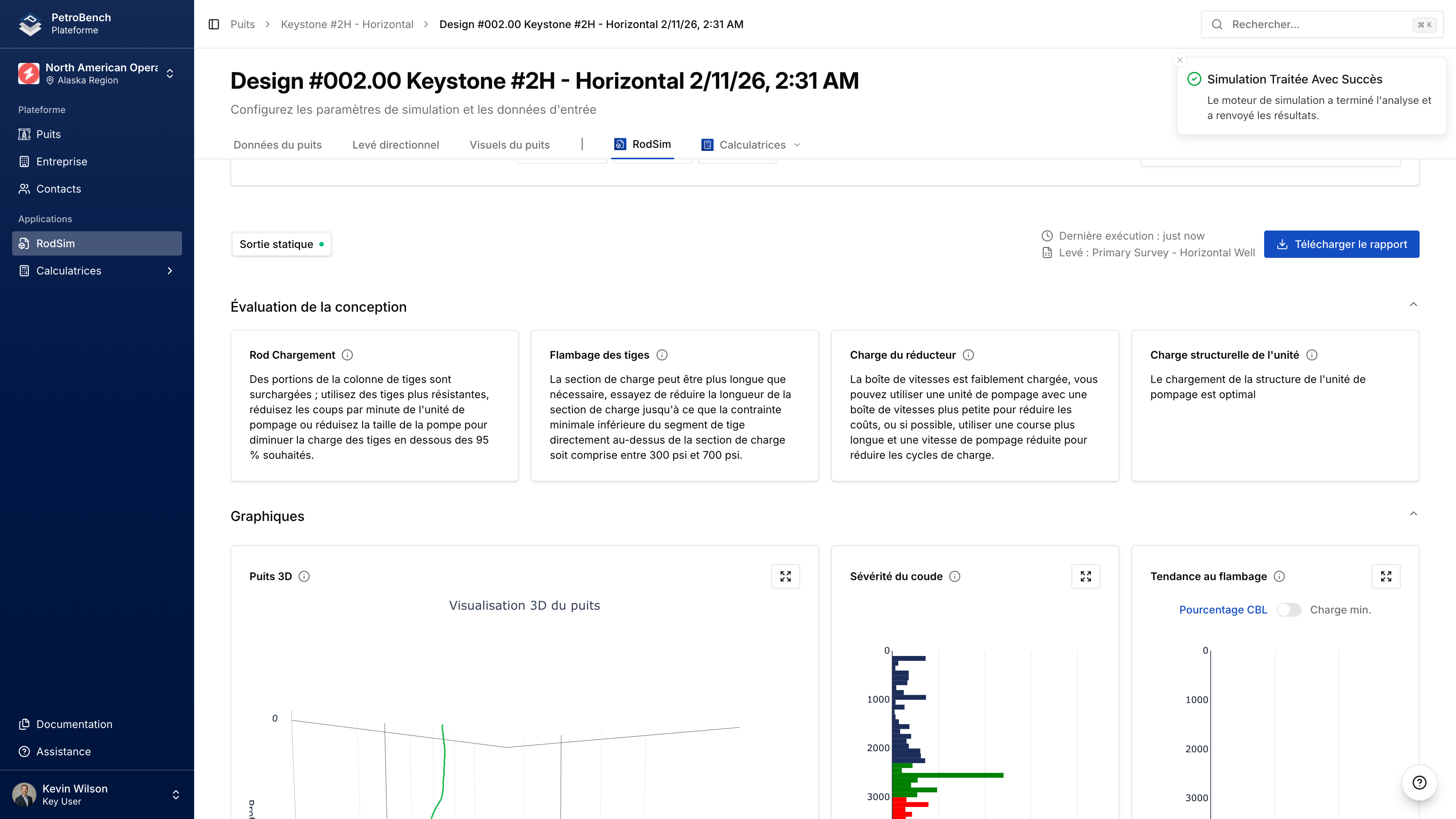Expand Tendance au flambage chart fullscreen

click(1385, 576)
